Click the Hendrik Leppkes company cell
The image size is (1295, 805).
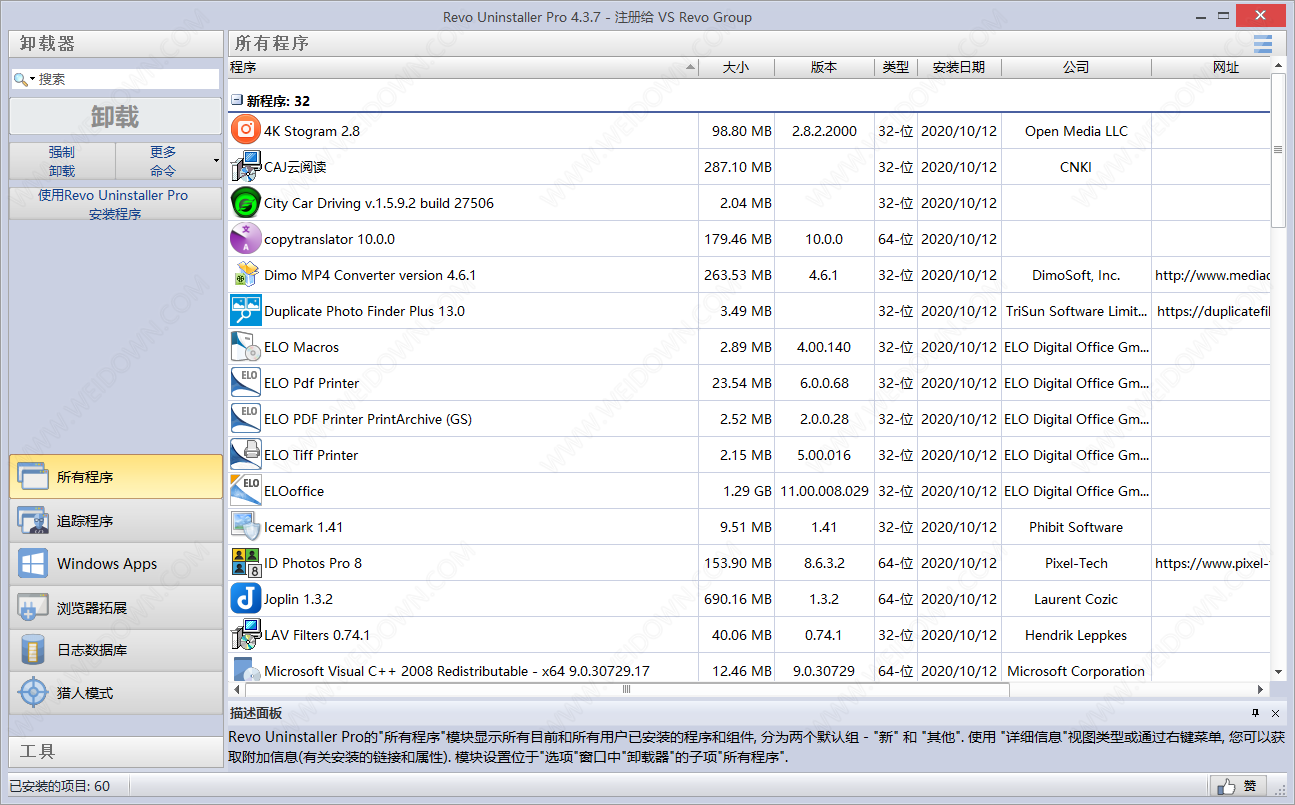[1076, 635]
